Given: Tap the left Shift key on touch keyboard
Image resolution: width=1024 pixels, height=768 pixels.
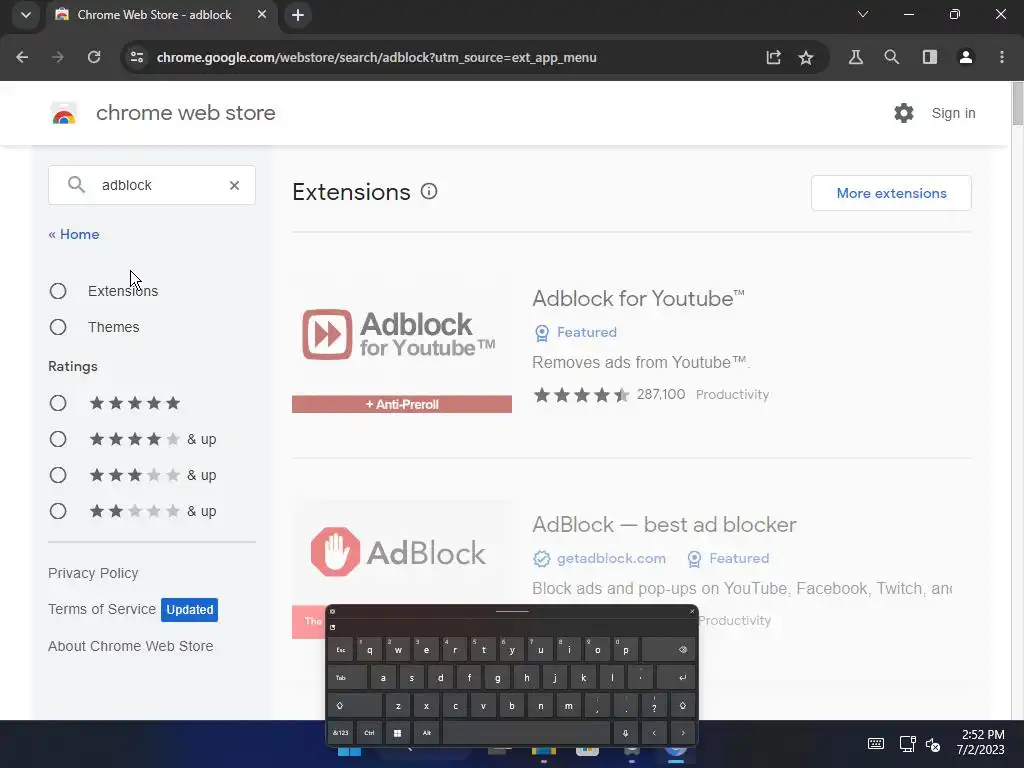Looking at the screenshot, I should point(354,706).
